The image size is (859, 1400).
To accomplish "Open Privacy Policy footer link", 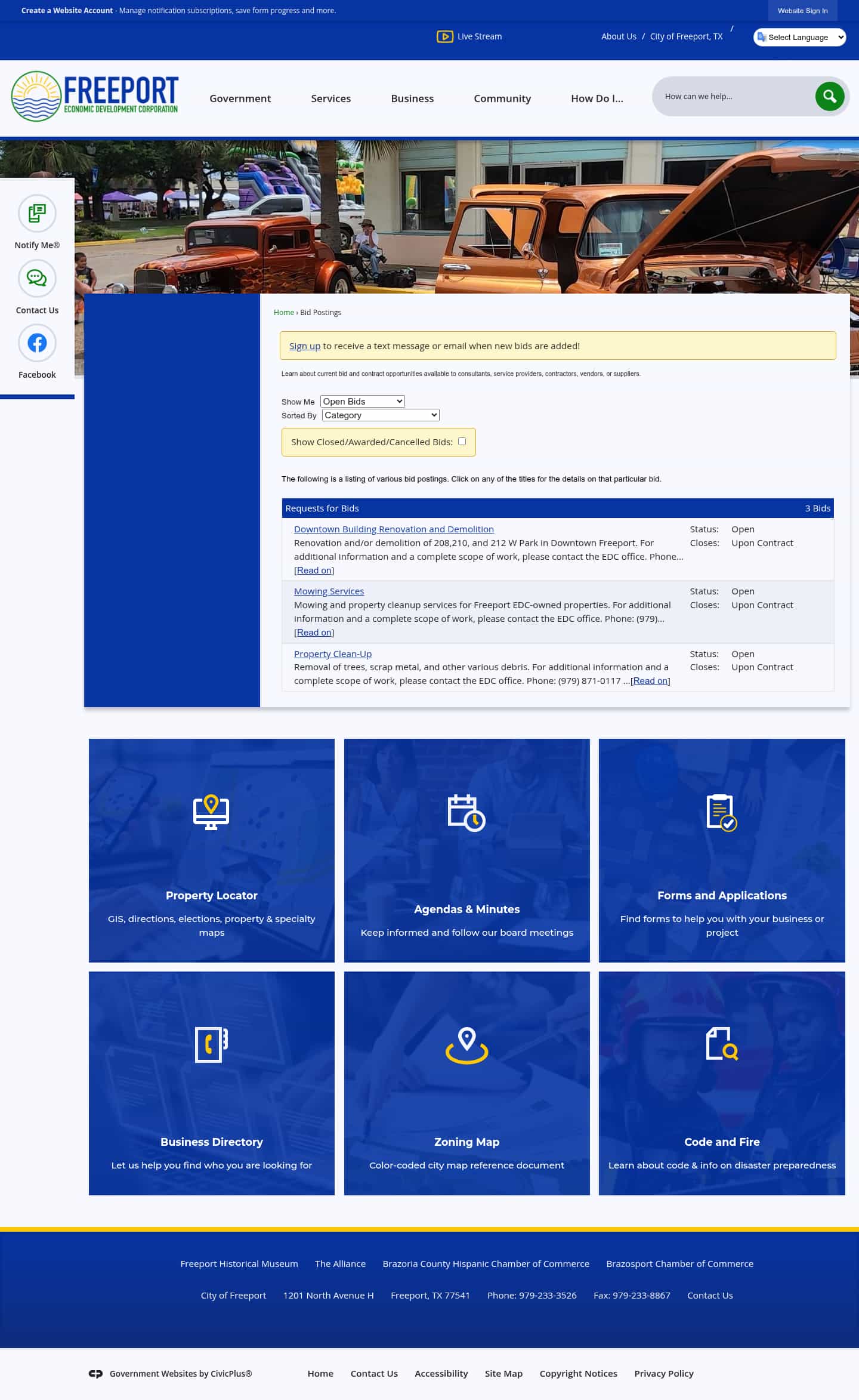I will point(664,1373).
